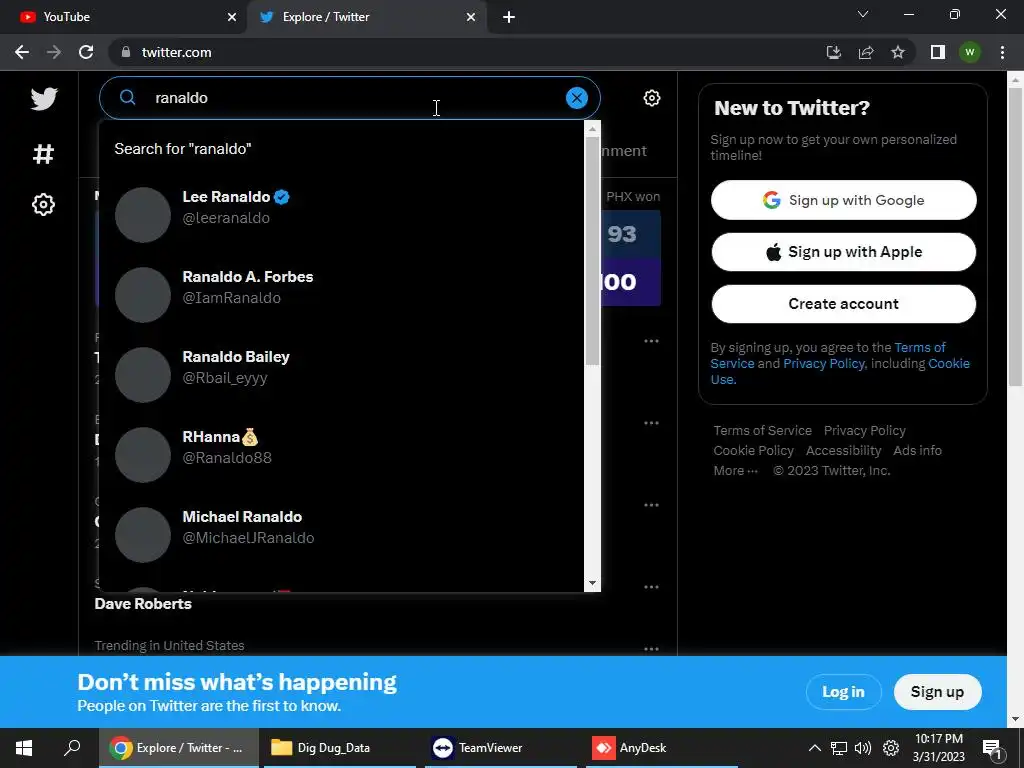Select the Explore / Twitter tab

tap(366, 17)
